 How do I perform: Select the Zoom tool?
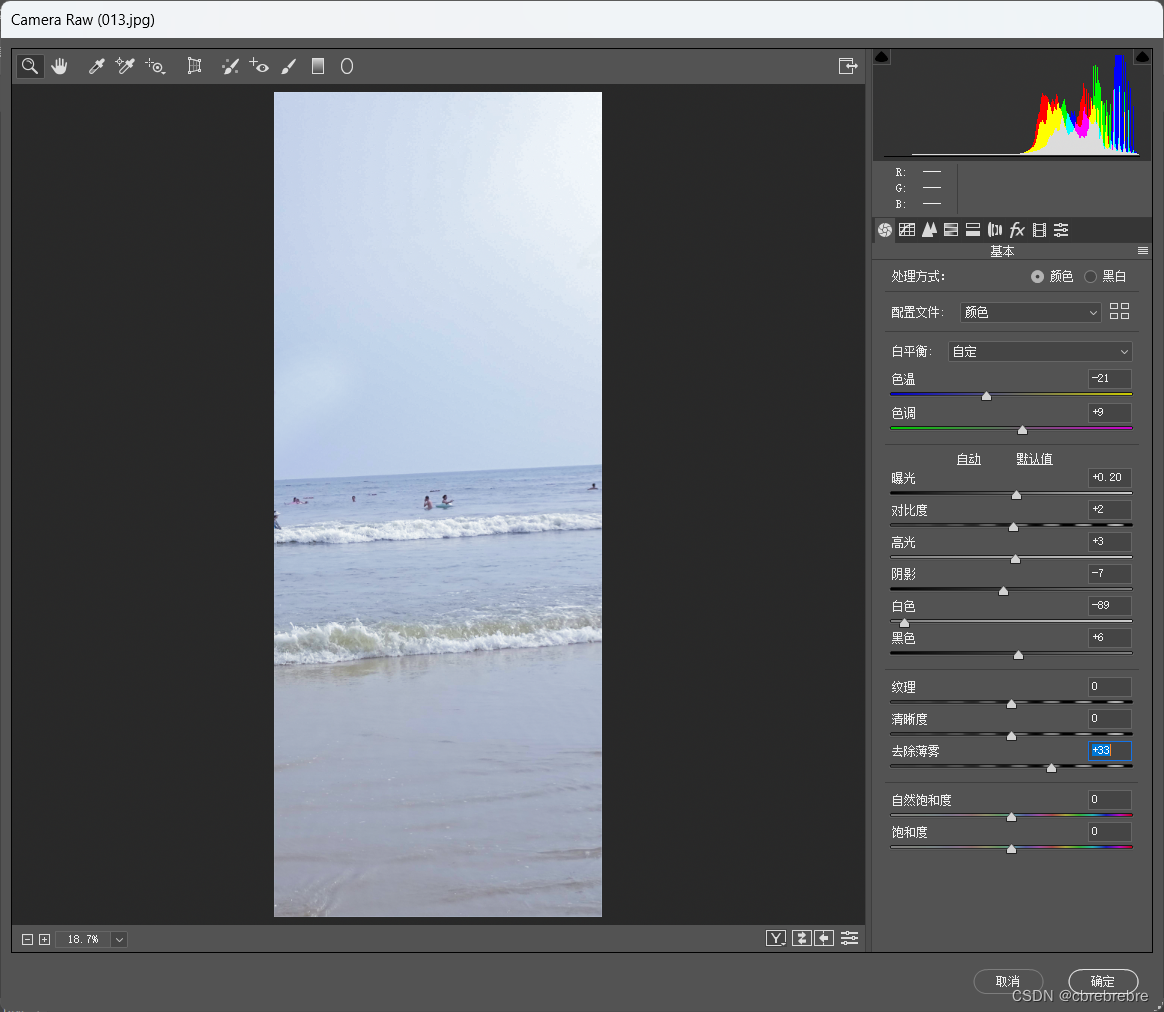pos(30,66)
